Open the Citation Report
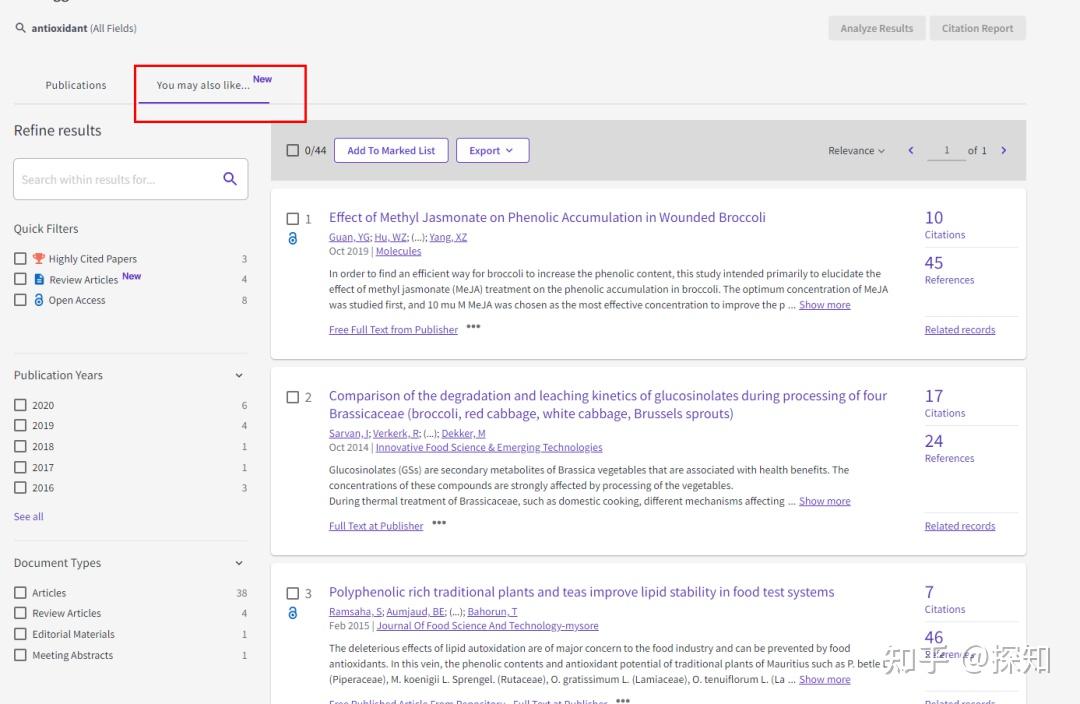Image resolution: width=1080 pixels, height=704 pixels. tap(978, 28)
